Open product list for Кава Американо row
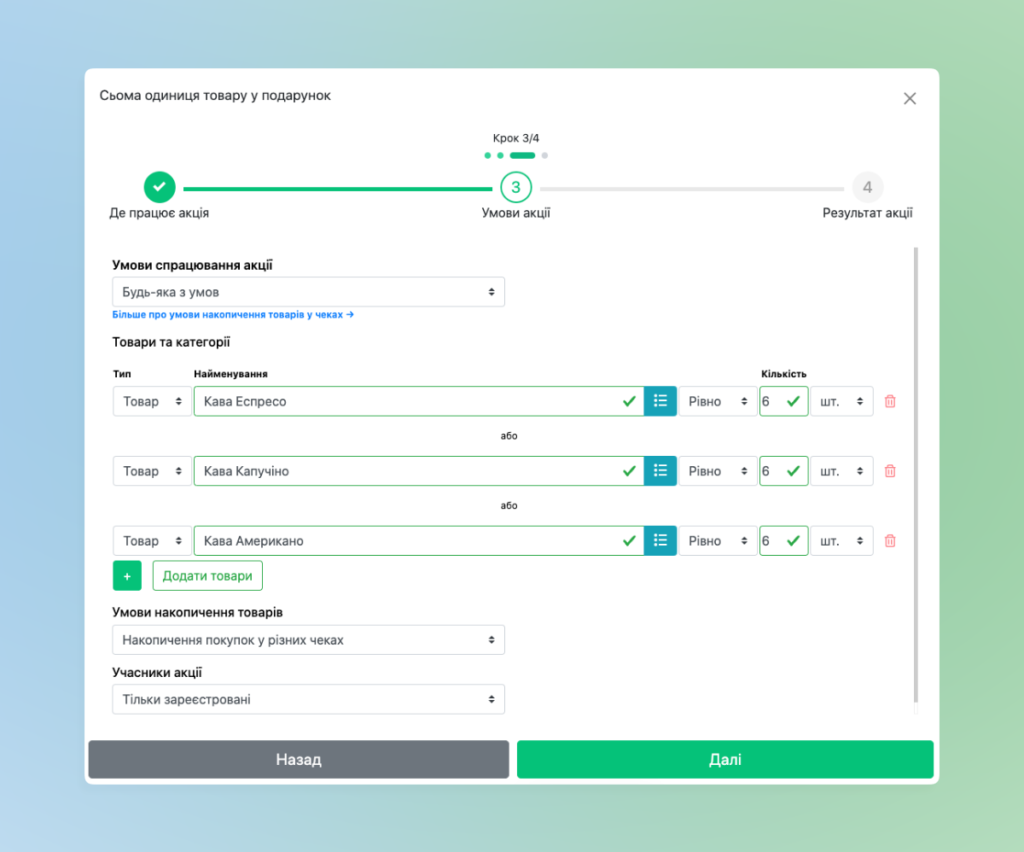The height and width of the screenshot is (852, 1024). [x=660, y=541]
